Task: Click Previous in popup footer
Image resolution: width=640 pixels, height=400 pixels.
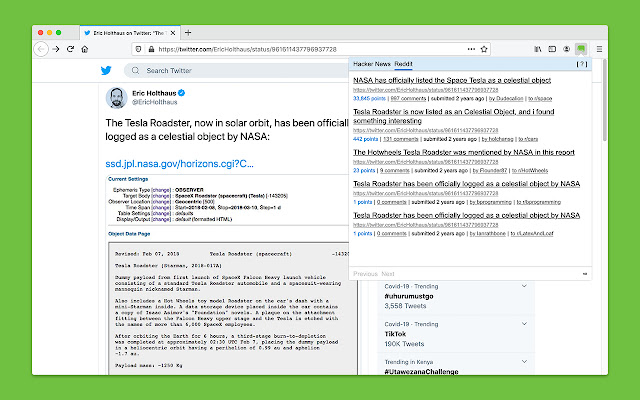Action: click(365, 274)
